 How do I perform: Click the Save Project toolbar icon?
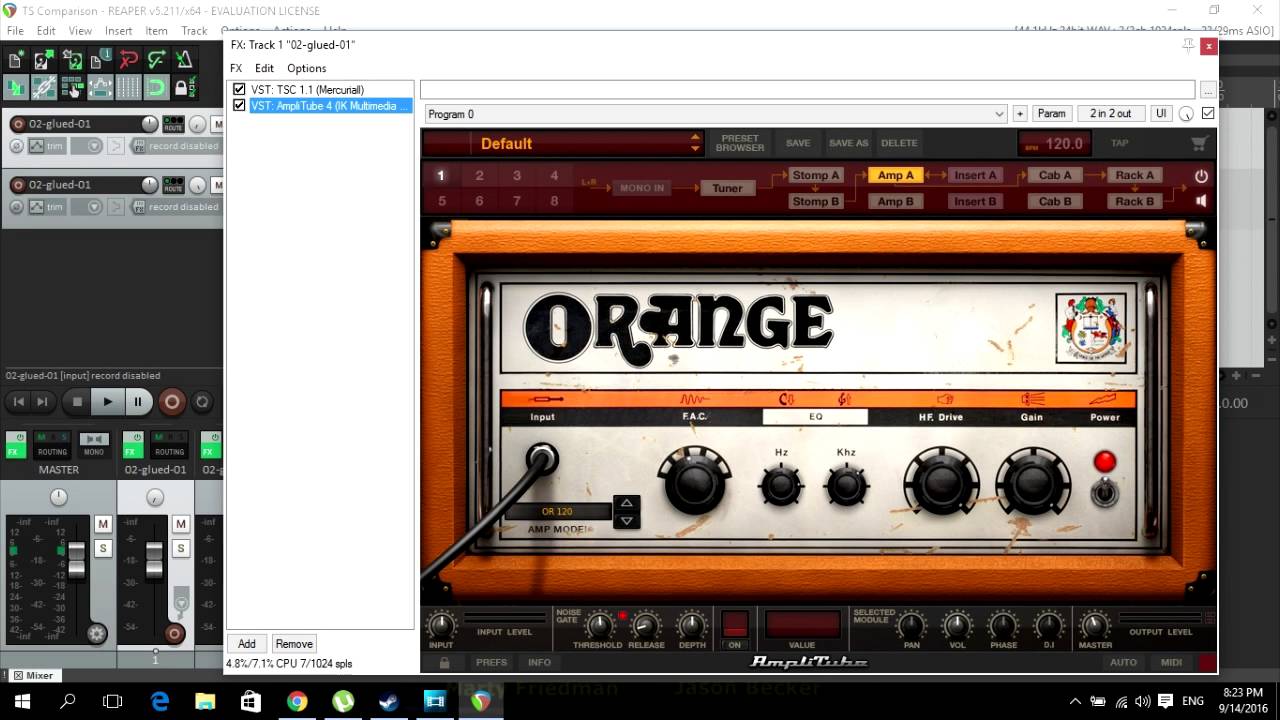click(x=72, y=60)
